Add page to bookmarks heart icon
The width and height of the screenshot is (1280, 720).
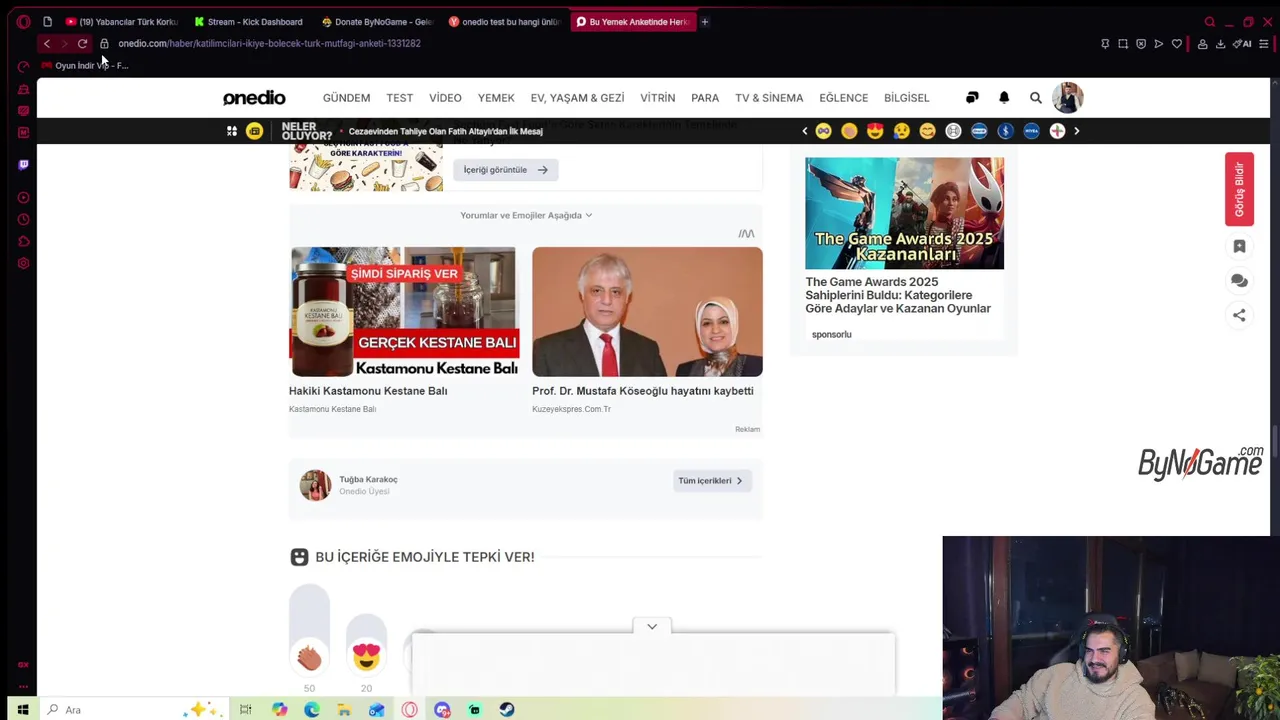pos(1177,44)
